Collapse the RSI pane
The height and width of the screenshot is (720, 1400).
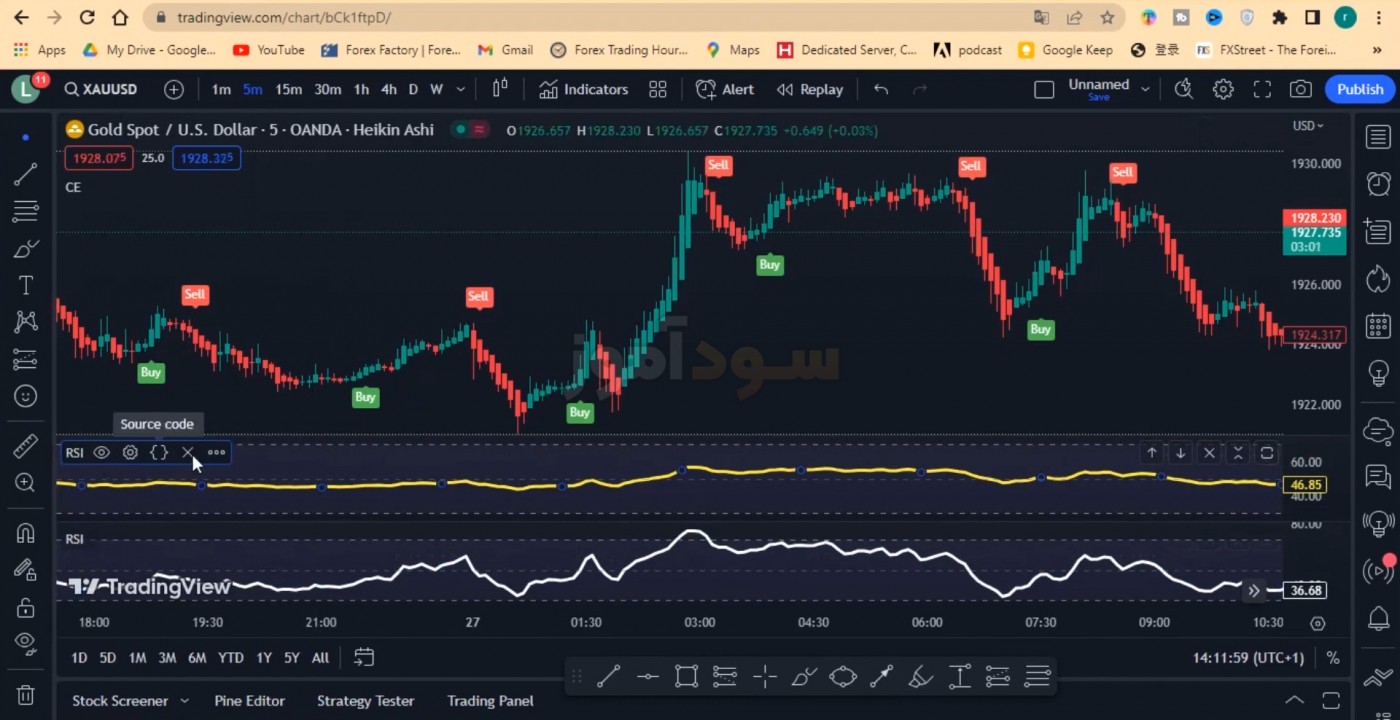coord(1238,453)
